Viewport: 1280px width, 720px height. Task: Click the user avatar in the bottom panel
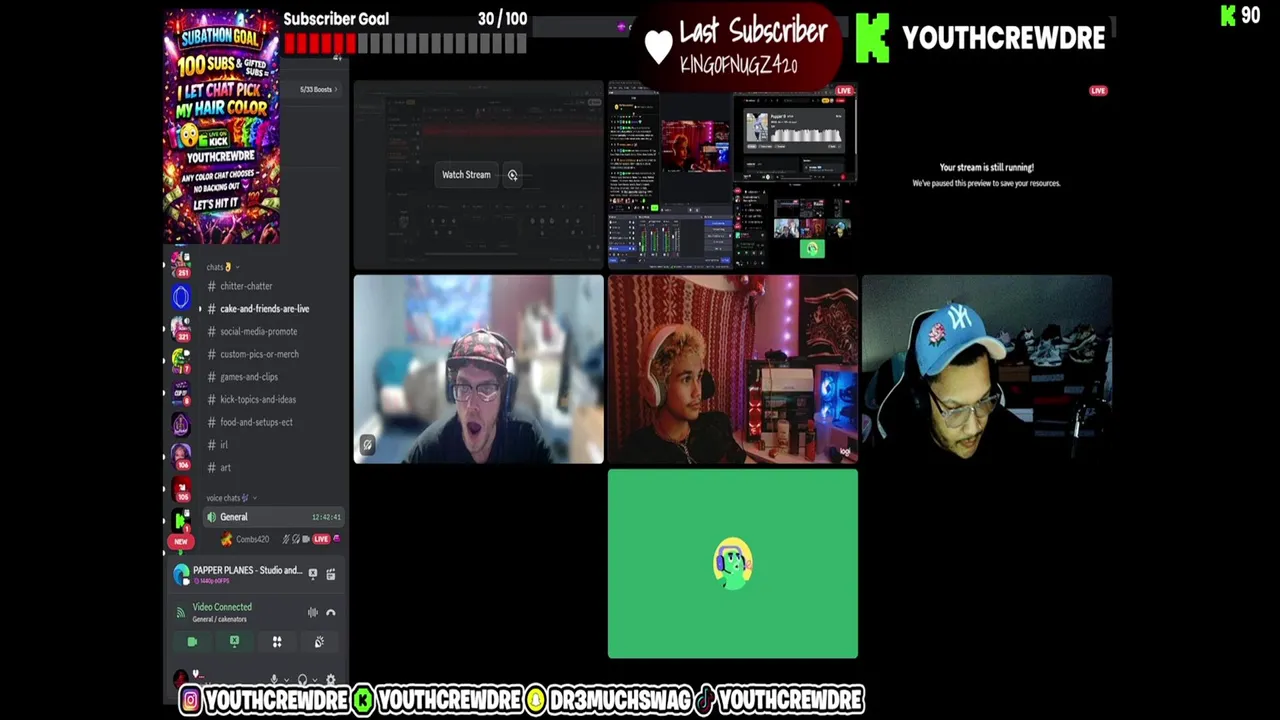pyautogui.click(x=180, y=680)
